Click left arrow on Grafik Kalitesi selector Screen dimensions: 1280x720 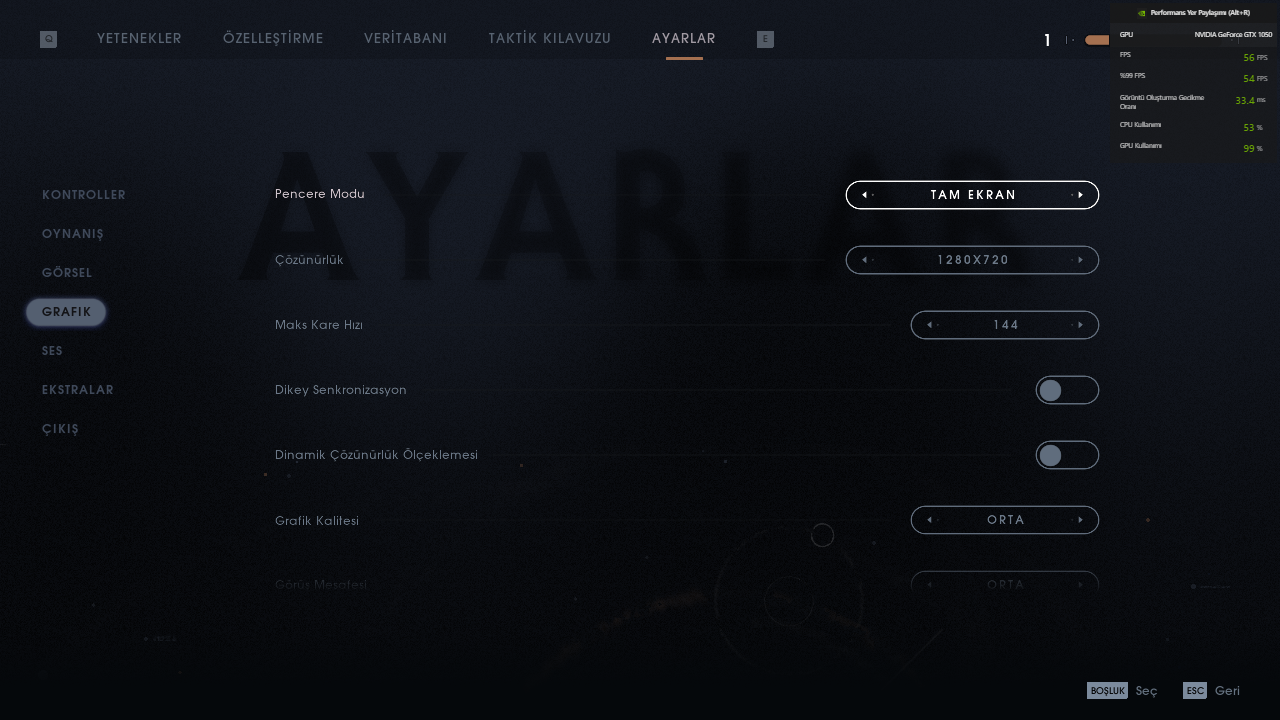tap(930, 520)
